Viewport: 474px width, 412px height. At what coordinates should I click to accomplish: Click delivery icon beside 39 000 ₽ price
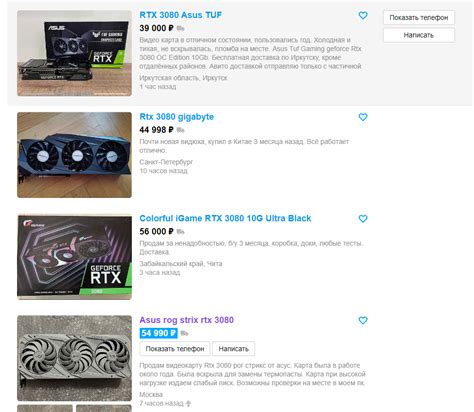(180, 28)
